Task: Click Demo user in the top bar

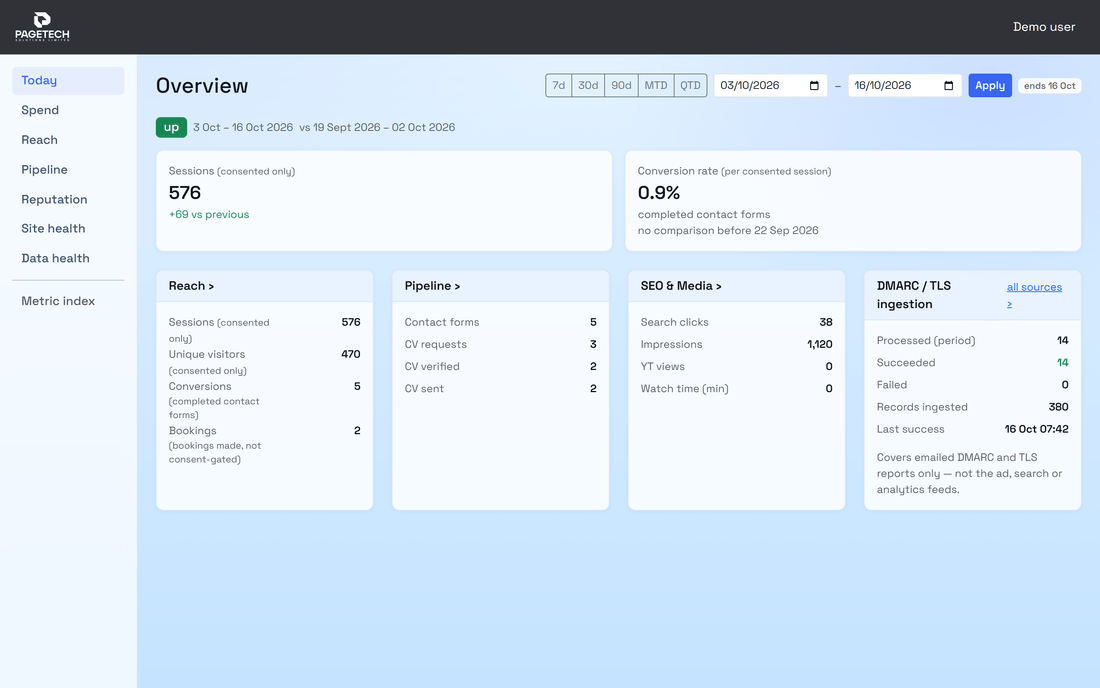Action: [x=1044, y=27]
